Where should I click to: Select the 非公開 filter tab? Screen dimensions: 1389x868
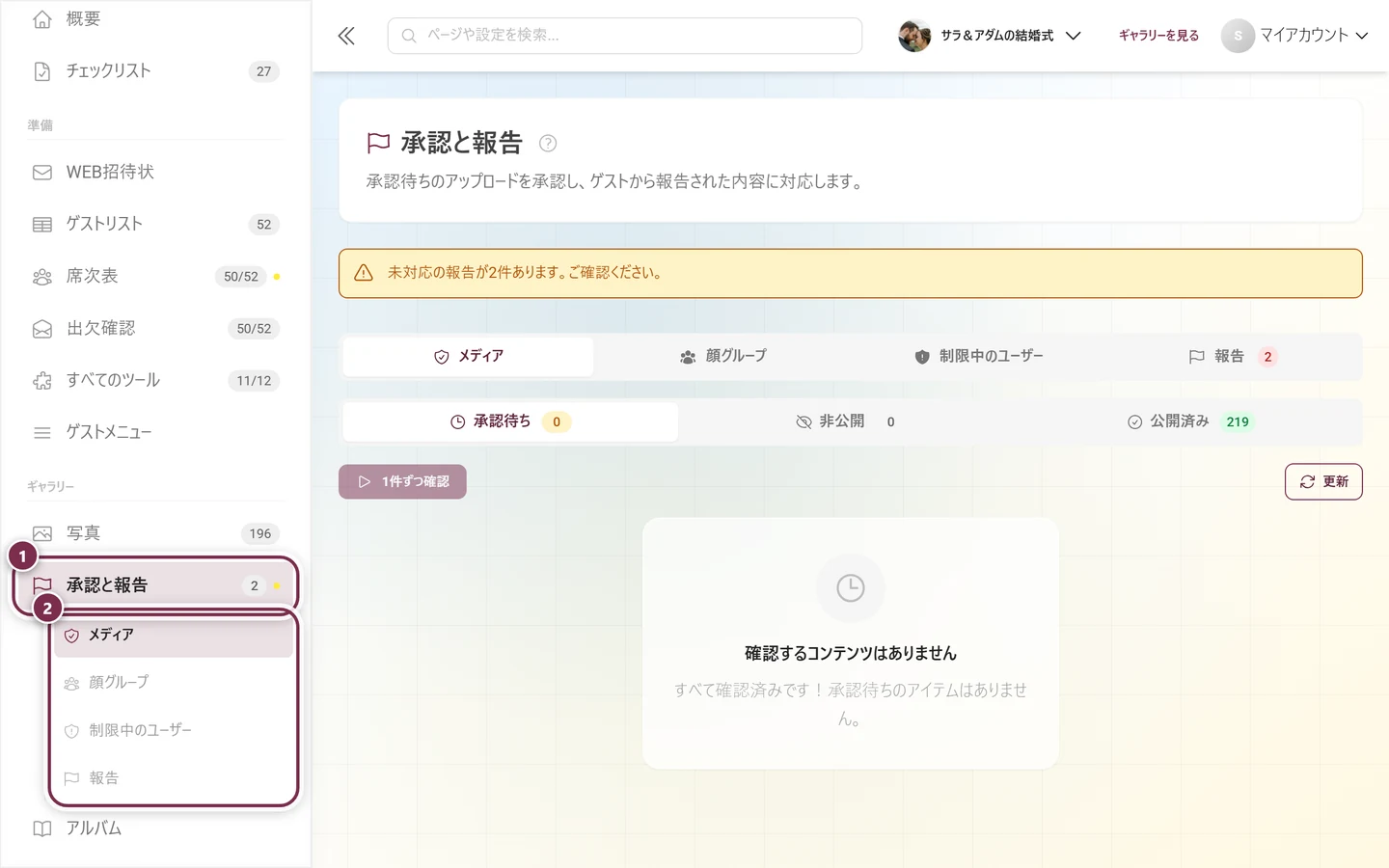pyautogui.click(x=846, y=422)
